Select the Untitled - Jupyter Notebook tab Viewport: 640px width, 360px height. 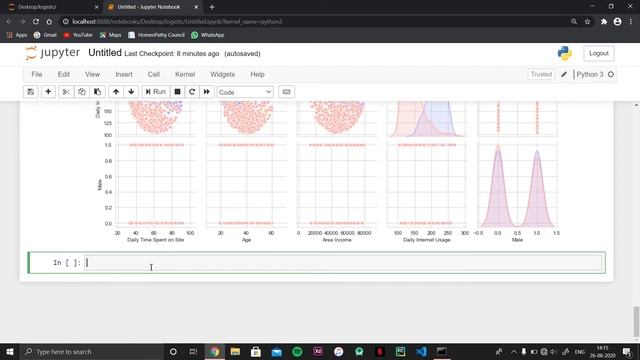tap(153, 7)
